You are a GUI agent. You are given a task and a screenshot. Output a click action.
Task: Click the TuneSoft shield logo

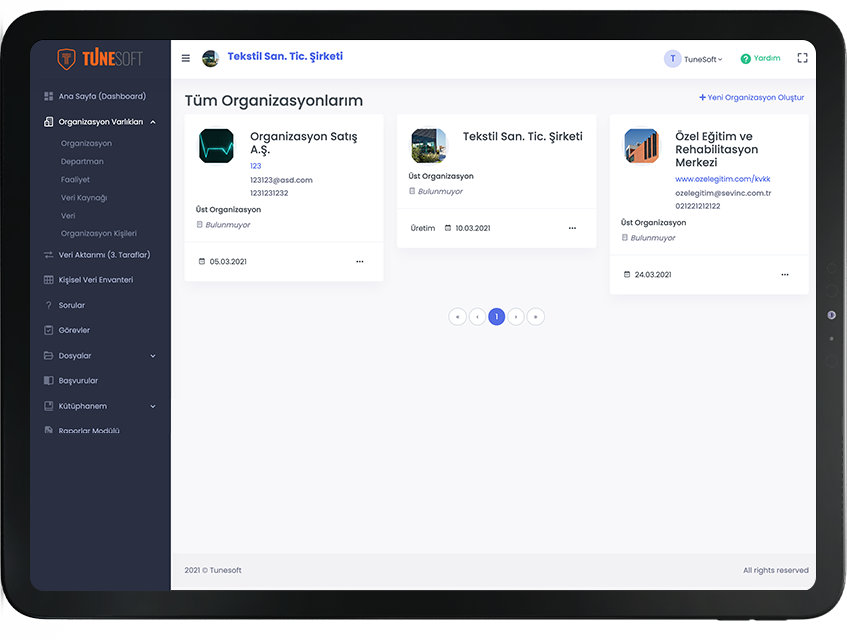click(66, 58)
